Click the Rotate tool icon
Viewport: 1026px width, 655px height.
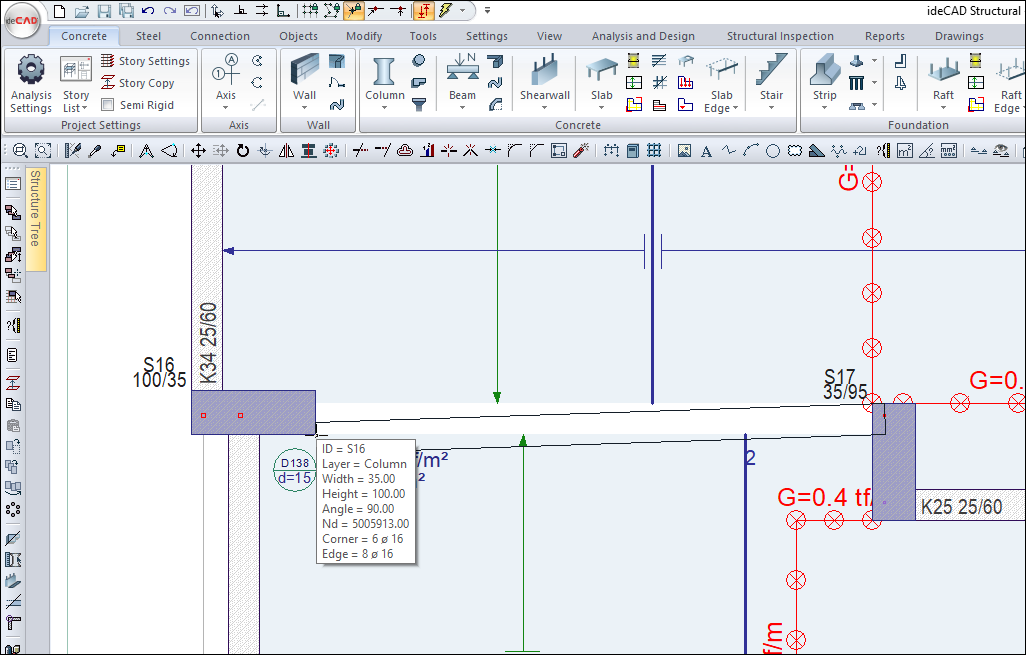pos(242,151)
